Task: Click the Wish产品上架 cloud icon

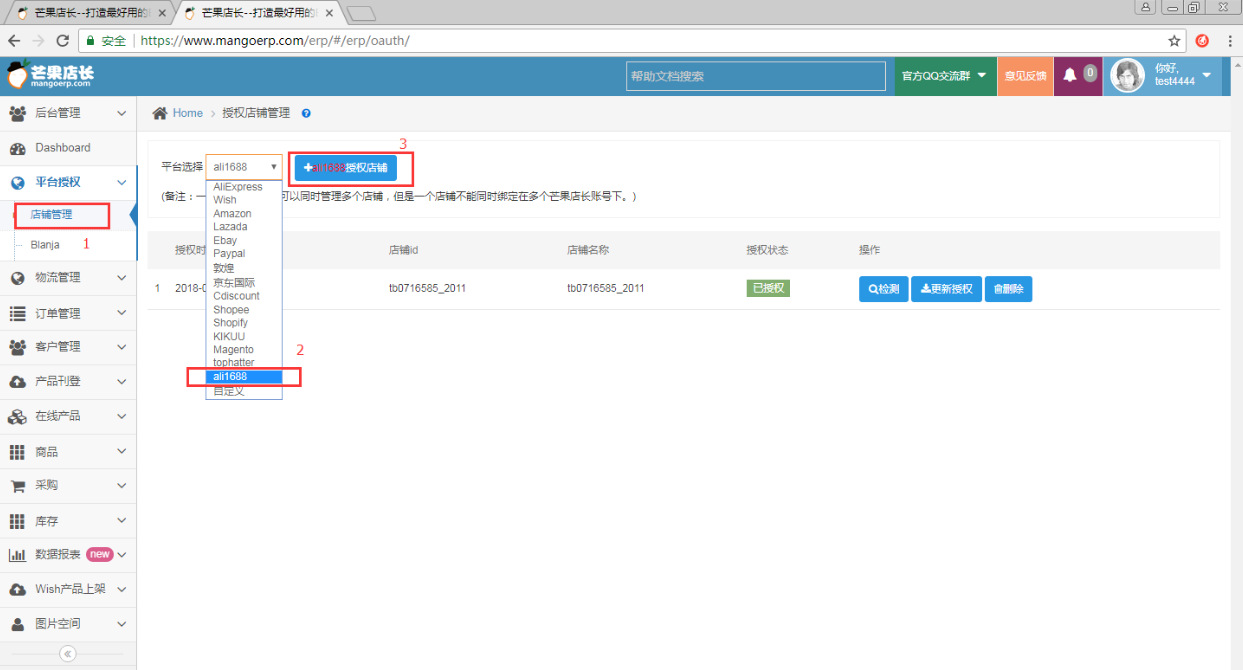Action: (x=17, y=589)
